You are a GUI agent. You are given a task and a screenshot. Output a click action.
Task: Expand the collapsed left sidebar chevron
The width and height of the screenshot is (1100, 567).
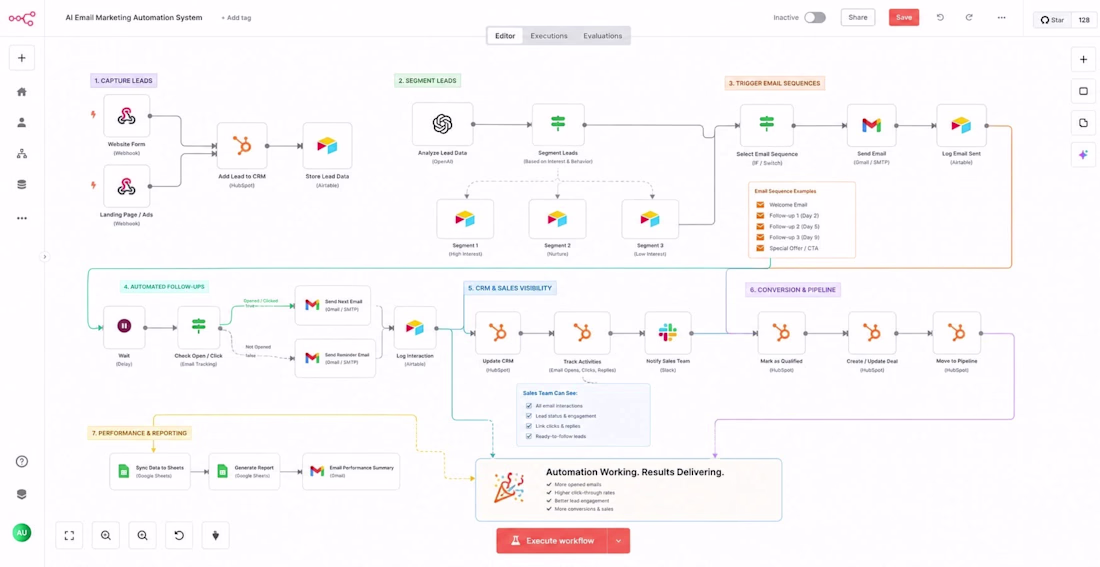pos(44,257)
